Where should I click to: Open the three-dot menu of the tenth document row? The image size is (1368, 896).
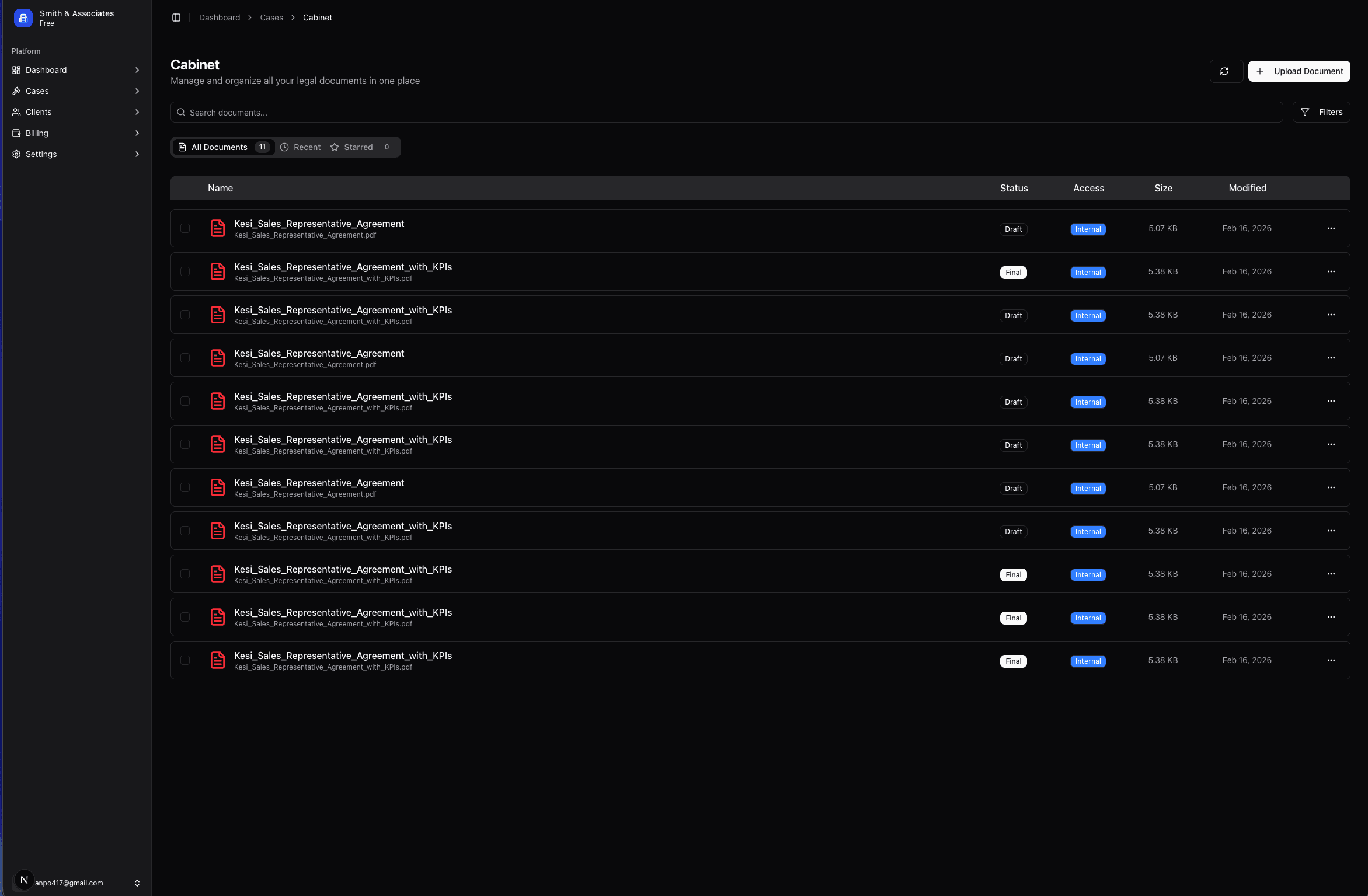[1331, 617]
